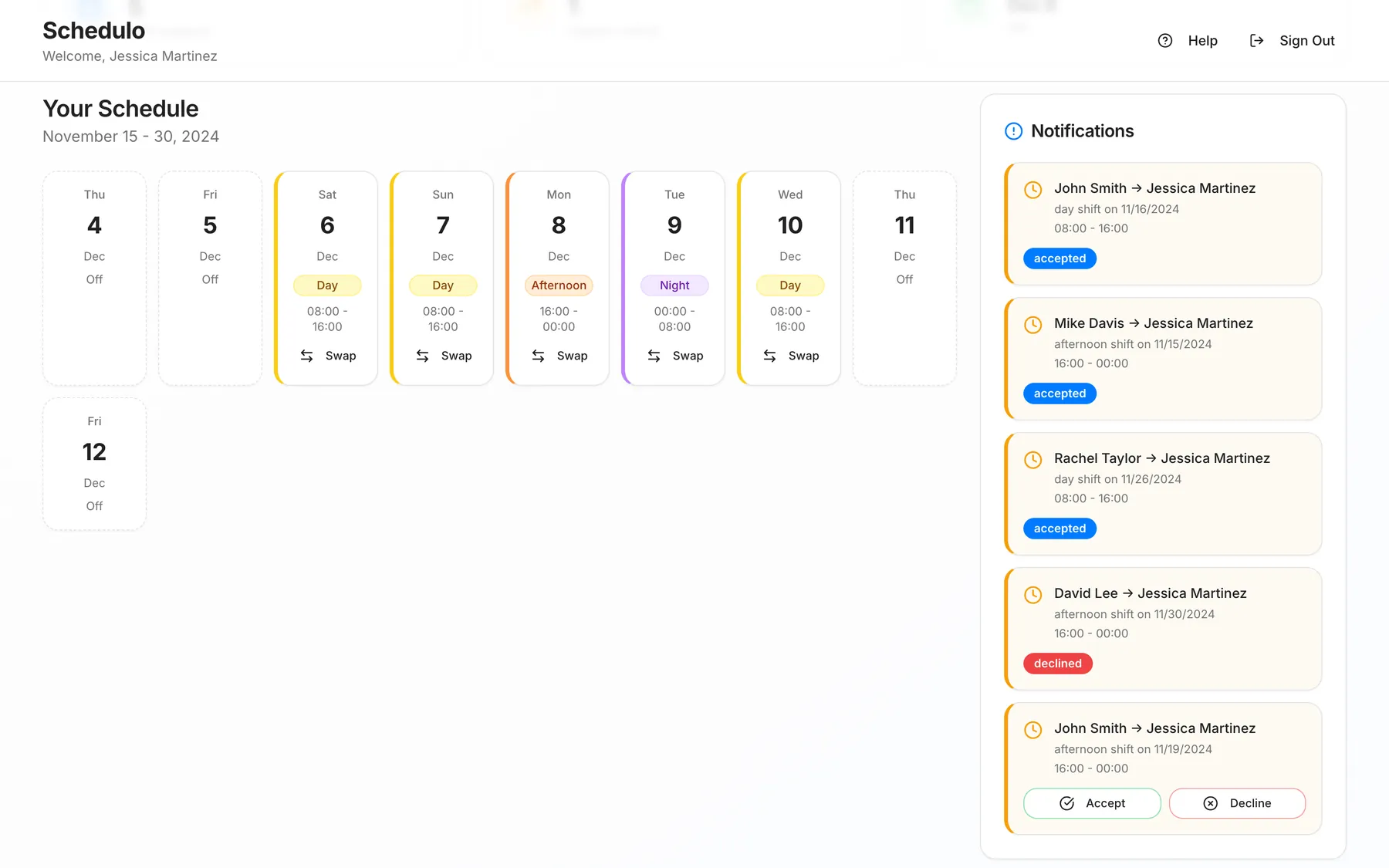Select the Thu 11 Dec off-day card

click(x=904, y=278)
